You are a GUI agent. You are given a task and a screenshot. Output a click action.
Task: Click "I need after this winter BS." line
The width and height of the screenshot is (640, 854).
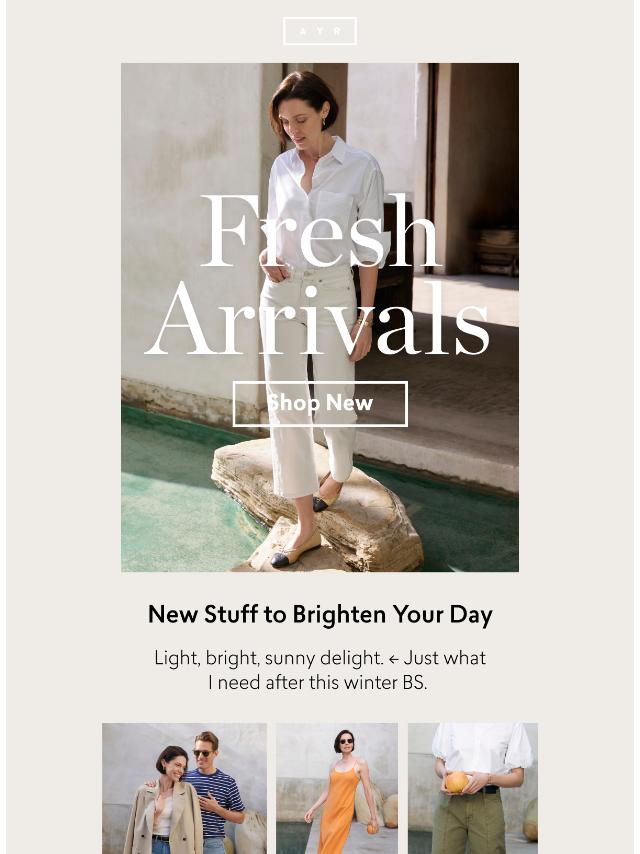pos(318,682)
